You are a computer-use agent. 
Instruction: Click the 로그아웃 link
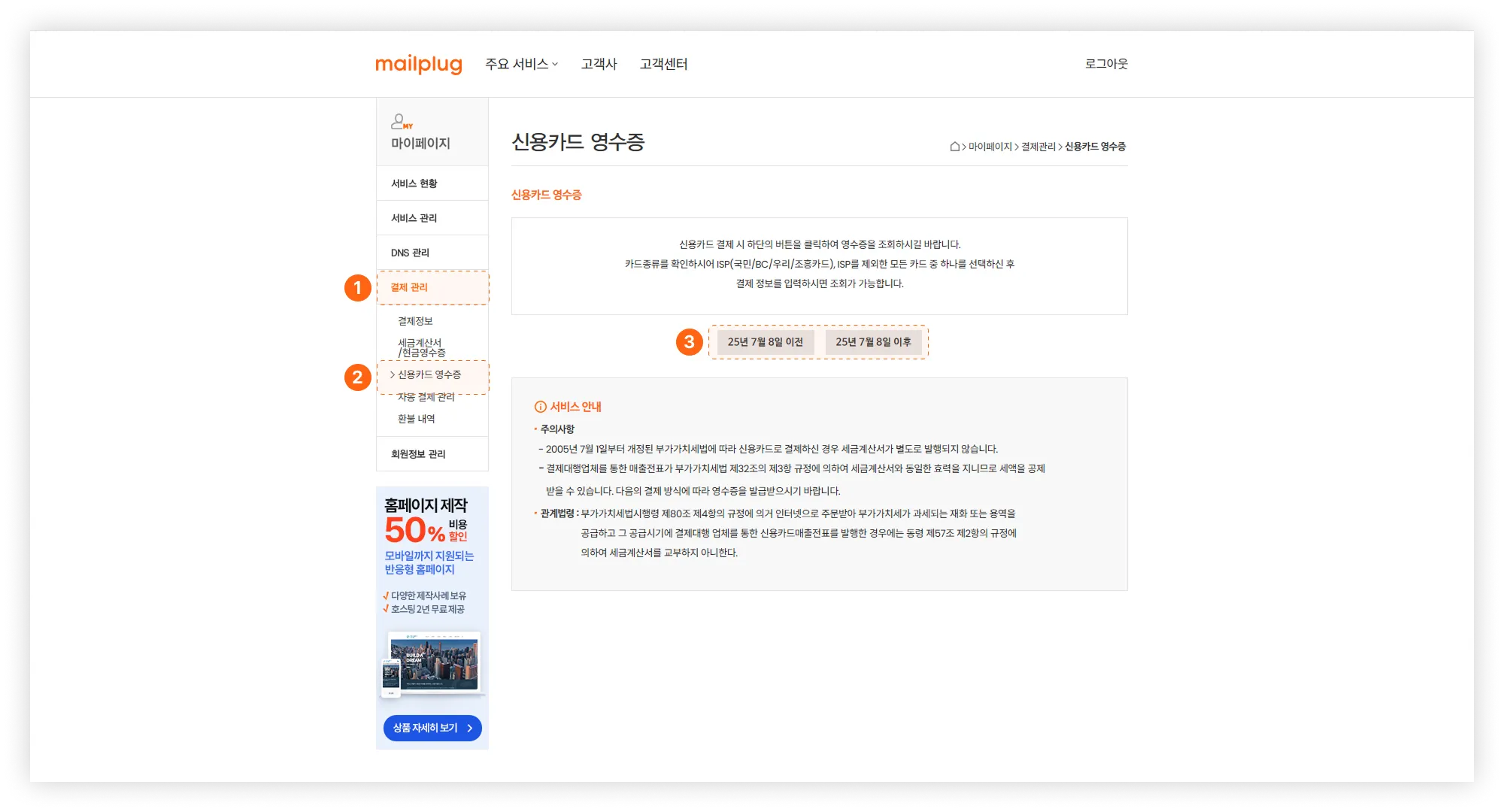(x=1105, y=64)
